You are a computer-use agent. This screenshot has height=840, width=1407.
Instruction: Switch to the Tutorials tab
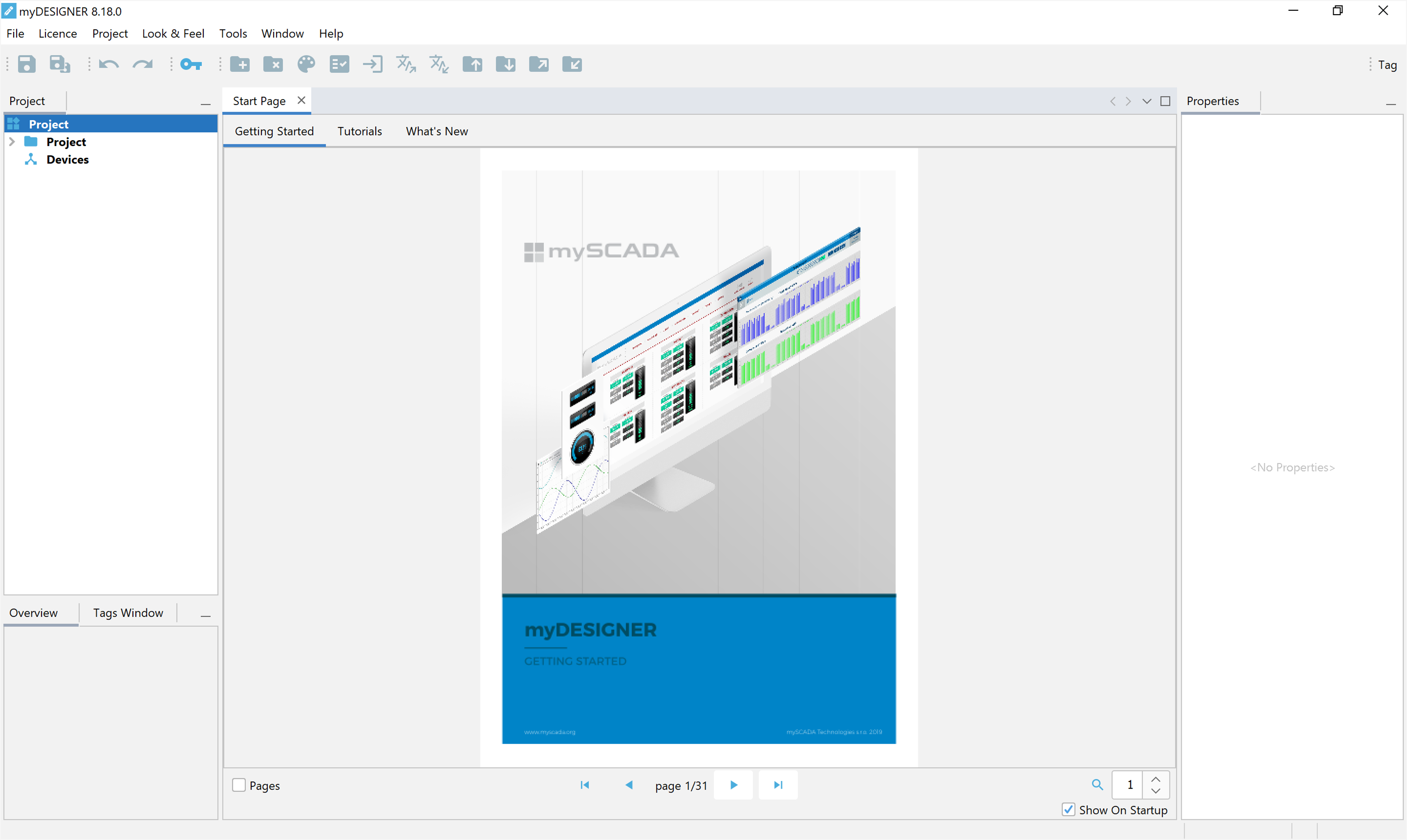(360, 131)
